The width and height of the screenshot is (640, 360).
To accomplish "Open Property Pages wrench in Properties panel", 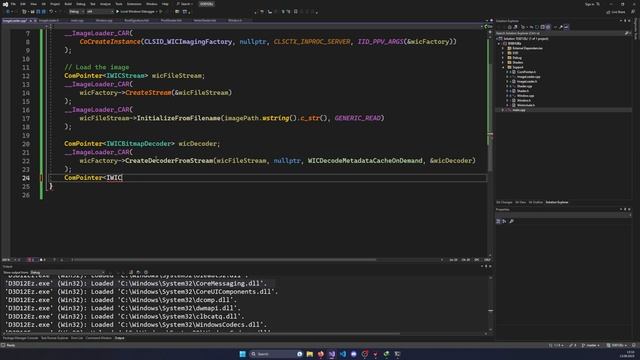I will 511,221.
